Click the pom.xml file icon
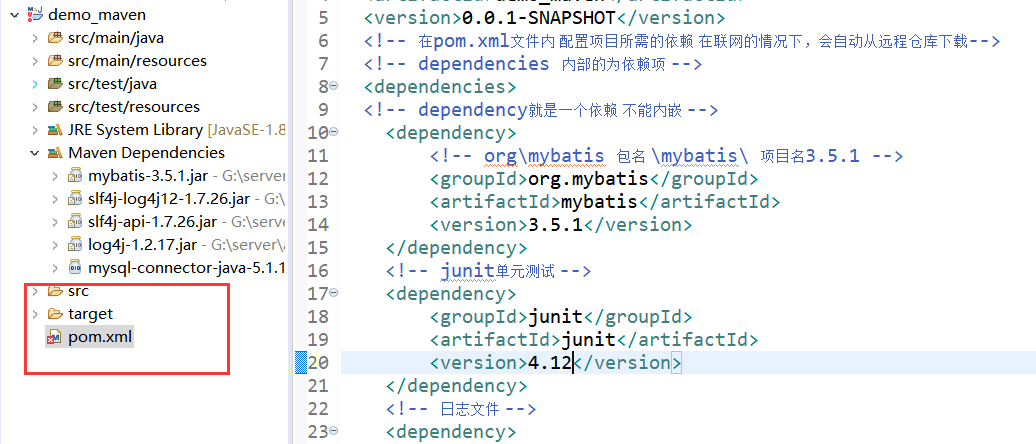The width and height of the screenshot is (1036, 444). pyautogui.click(x=54, y=338)
